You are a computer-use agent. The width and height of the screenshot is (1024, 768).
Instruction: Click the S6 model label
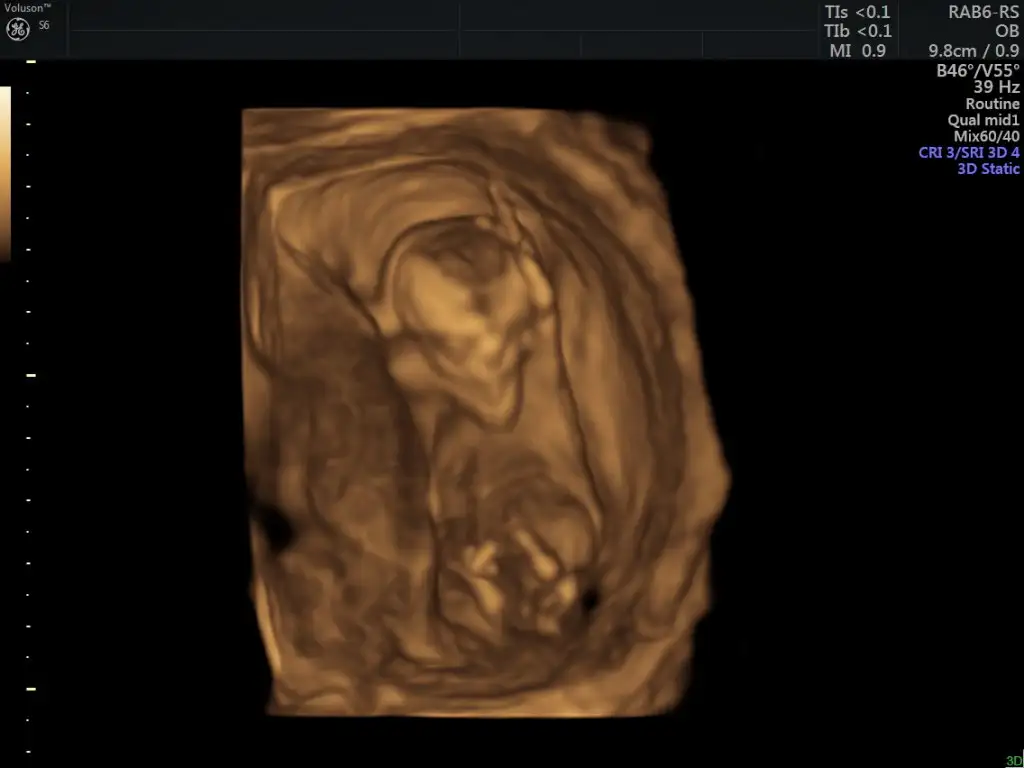[44, 25]
